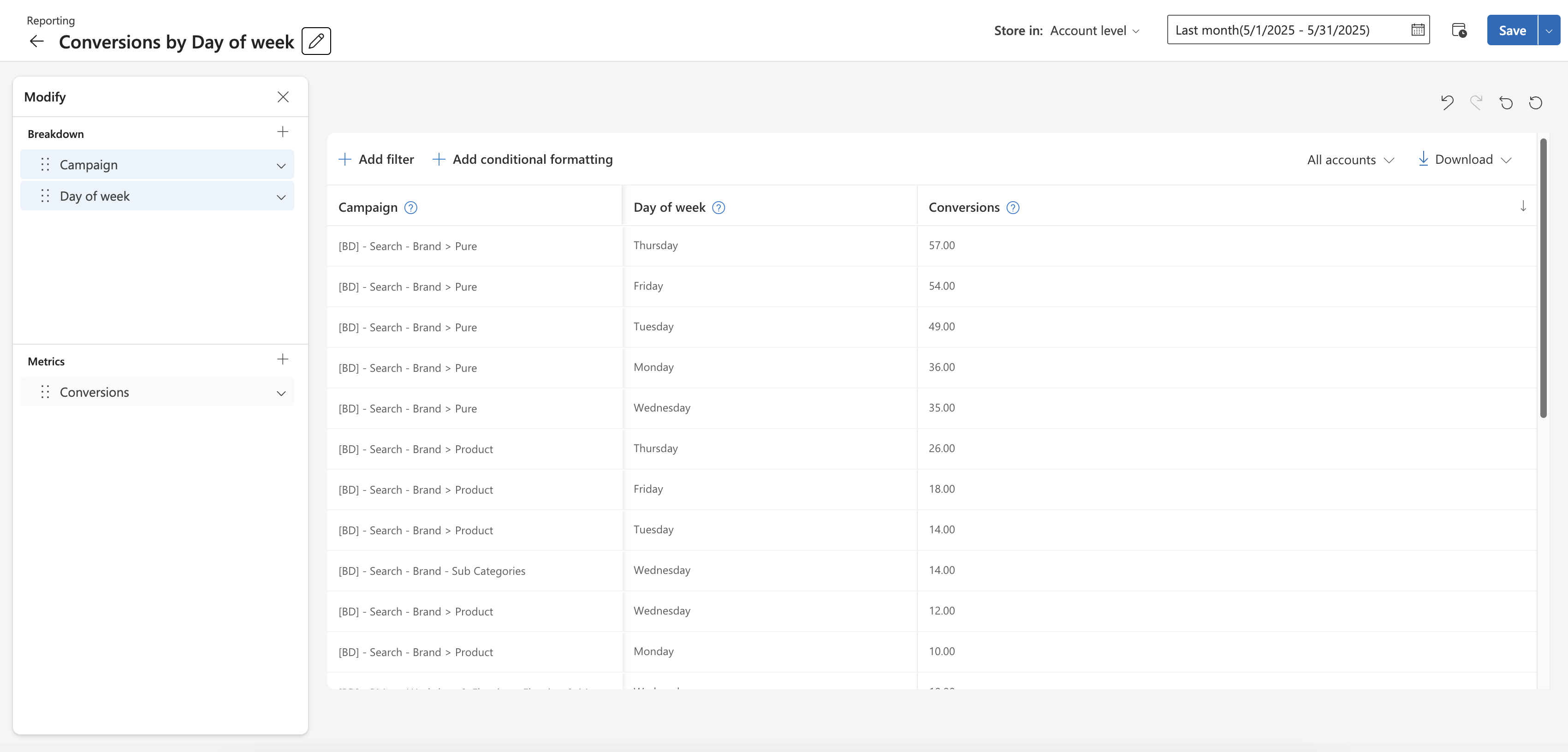
Task: Open Campaign column help icon
Action: (411, 208)
